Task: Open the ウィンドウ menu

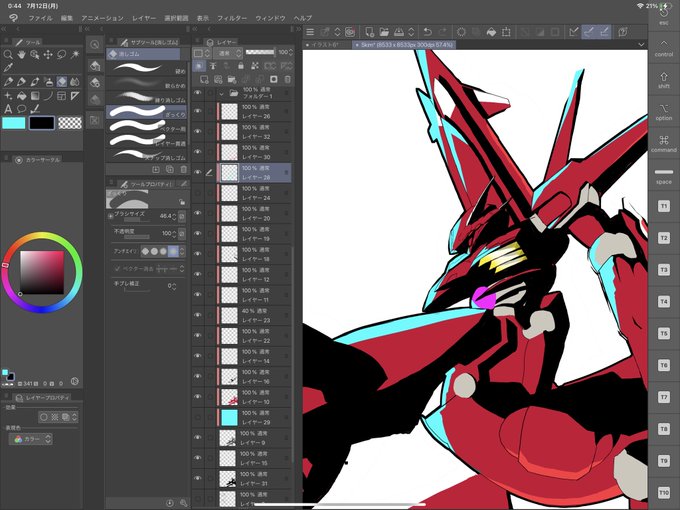Action: (270, 18)
